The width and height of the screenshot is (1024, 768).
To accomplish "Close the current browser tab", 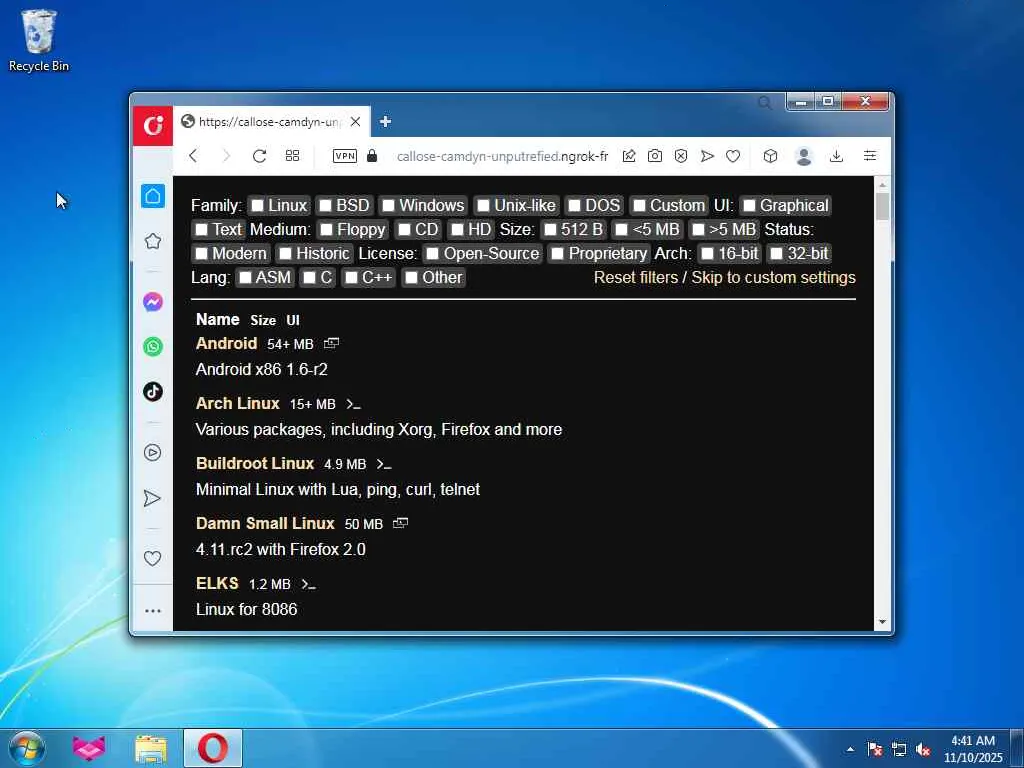I will pyautogui.click(x=355, y=121).
